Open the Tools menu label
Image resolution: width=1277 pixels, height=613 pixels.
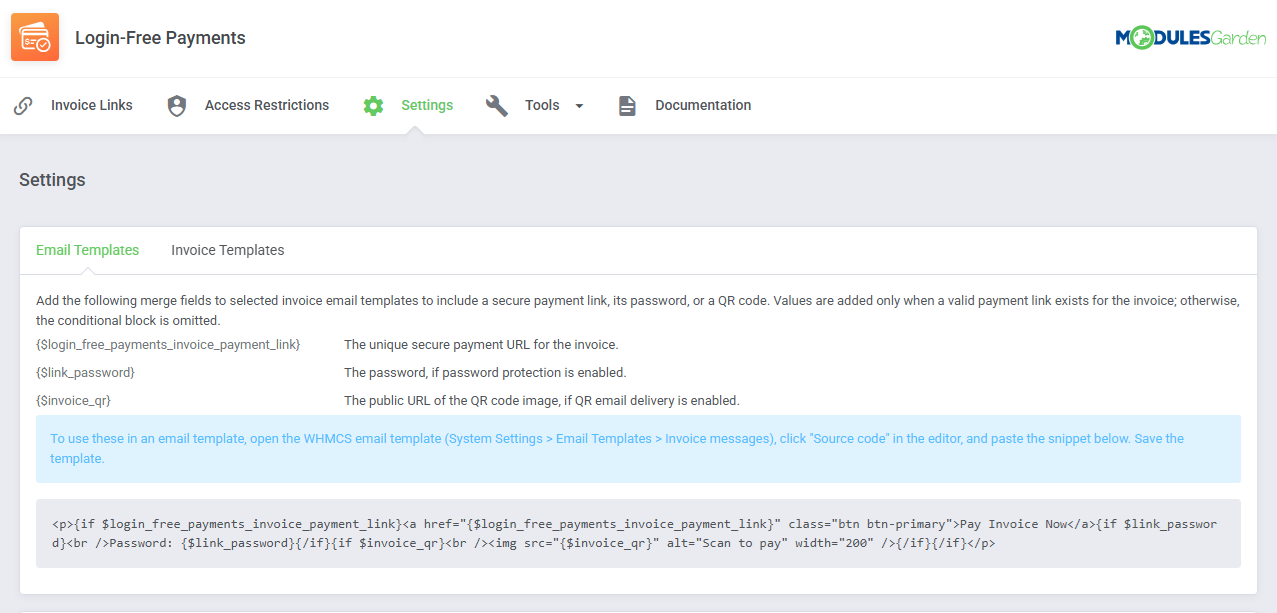(542, 105)
